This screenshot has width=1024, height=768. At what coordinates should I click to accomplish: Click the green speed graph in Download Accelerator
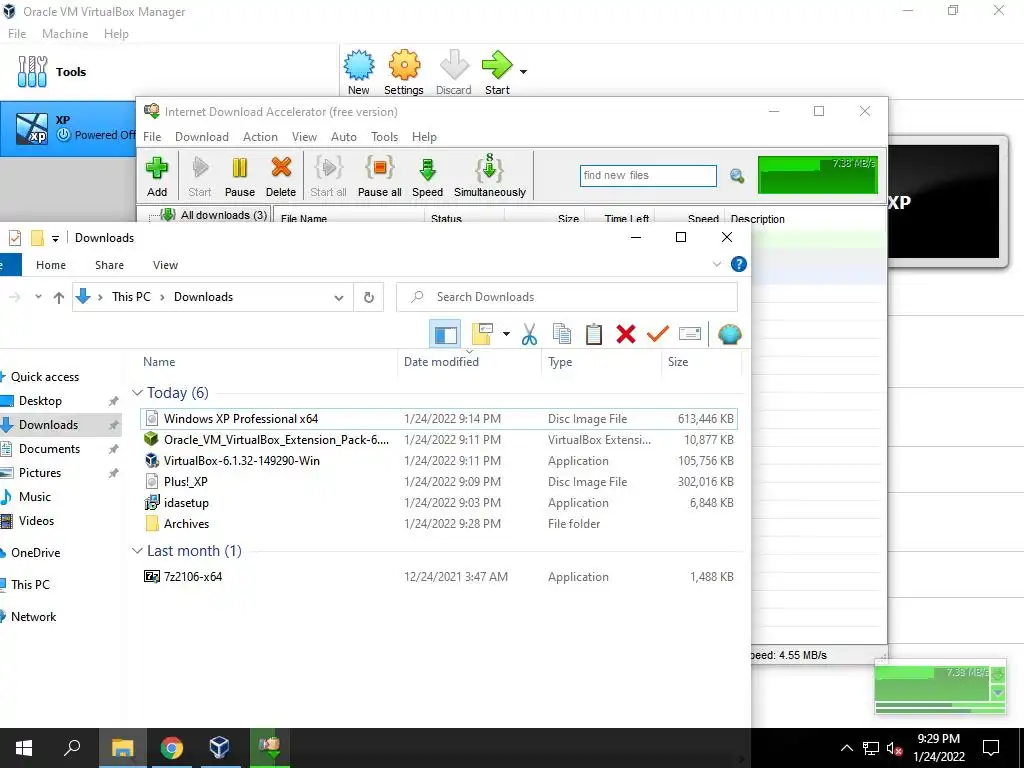point(818,175)
